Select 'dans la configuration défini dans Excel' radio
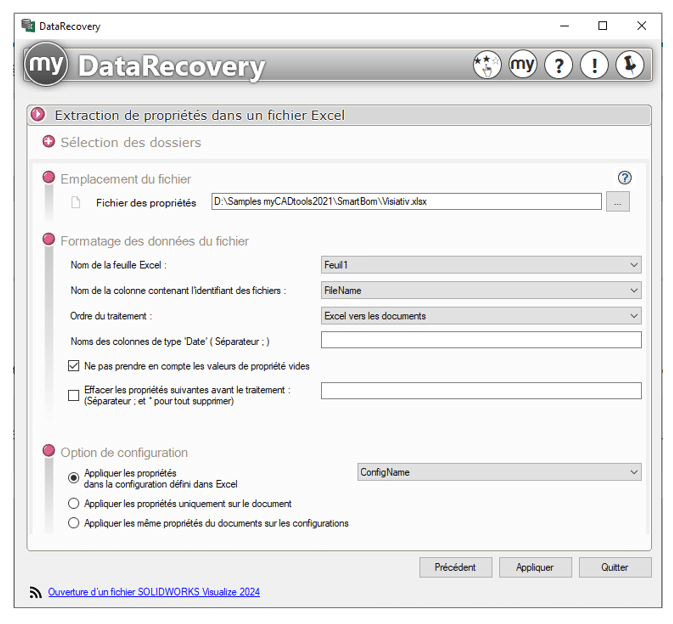The width and height of the screenshot is (673, 624). click(74, 478)
